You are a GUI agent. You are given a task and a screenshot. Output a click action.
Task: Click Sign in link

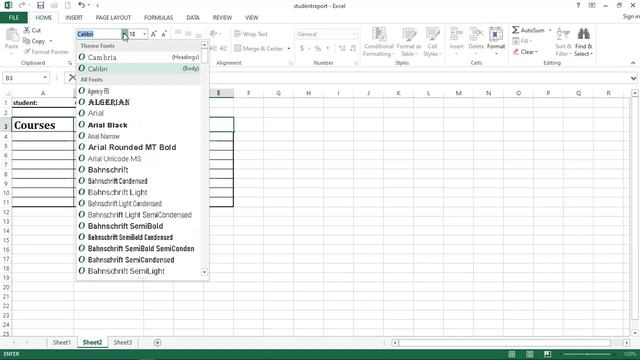(x=631, y=16)
